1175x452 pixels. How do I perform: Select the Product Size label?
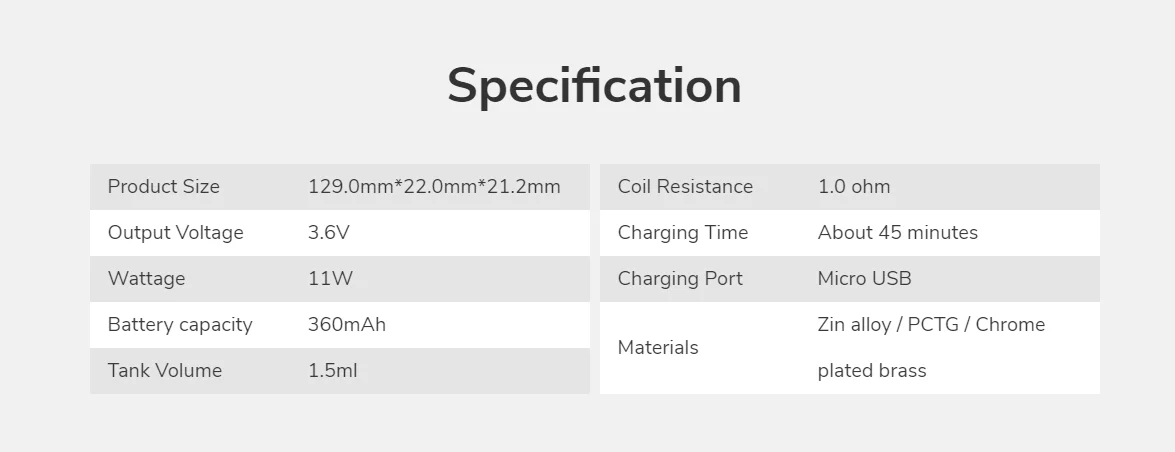coord(163,187)
